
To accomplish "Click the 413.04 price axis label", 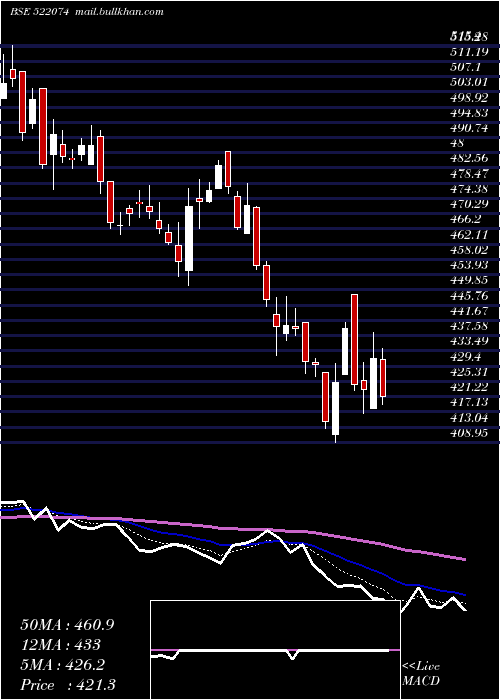I will point(468,417).
